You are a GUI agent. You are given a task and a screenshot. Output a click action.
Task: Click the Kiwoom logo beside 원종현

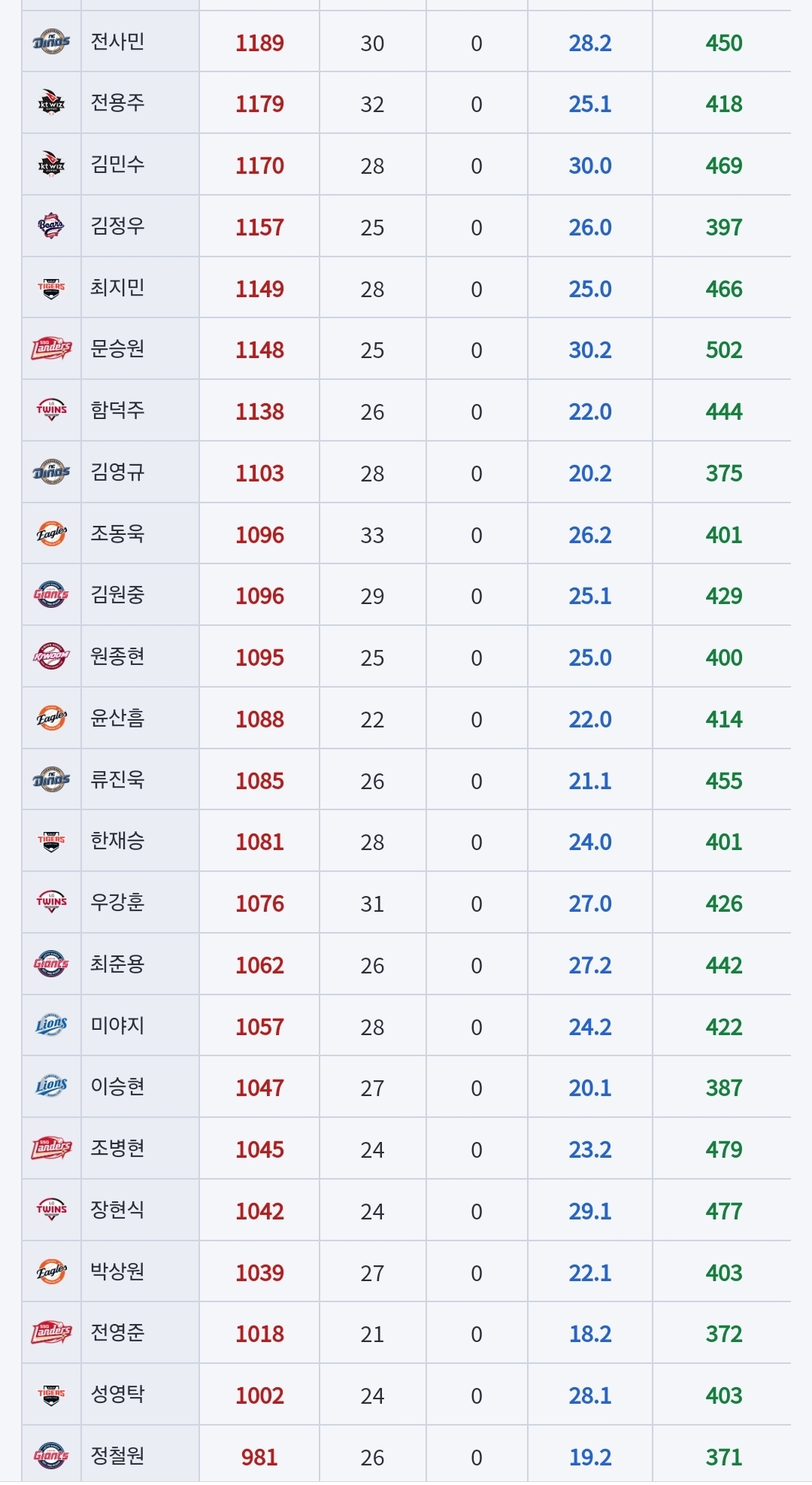coord(51,657)
